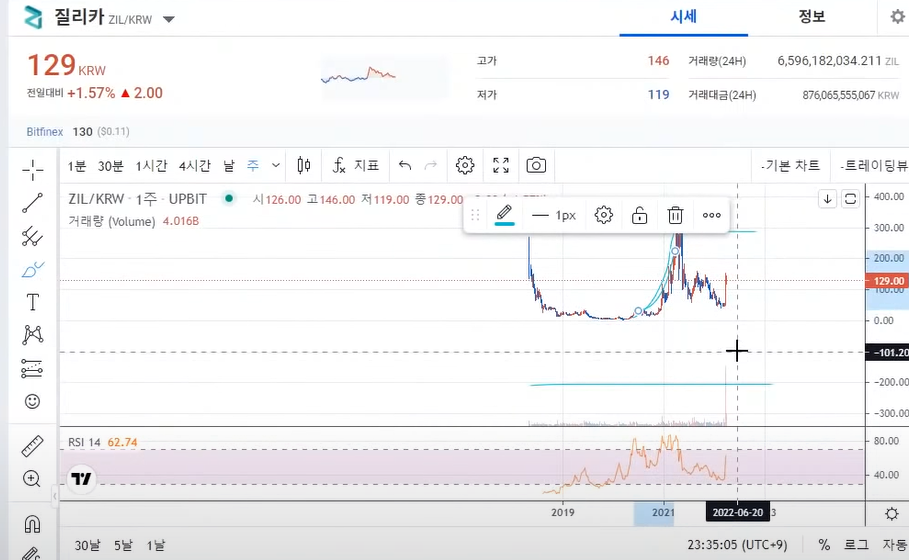Toggle magnet mode for drawings
The image size is (909, 560).
(x=32, y=524)
